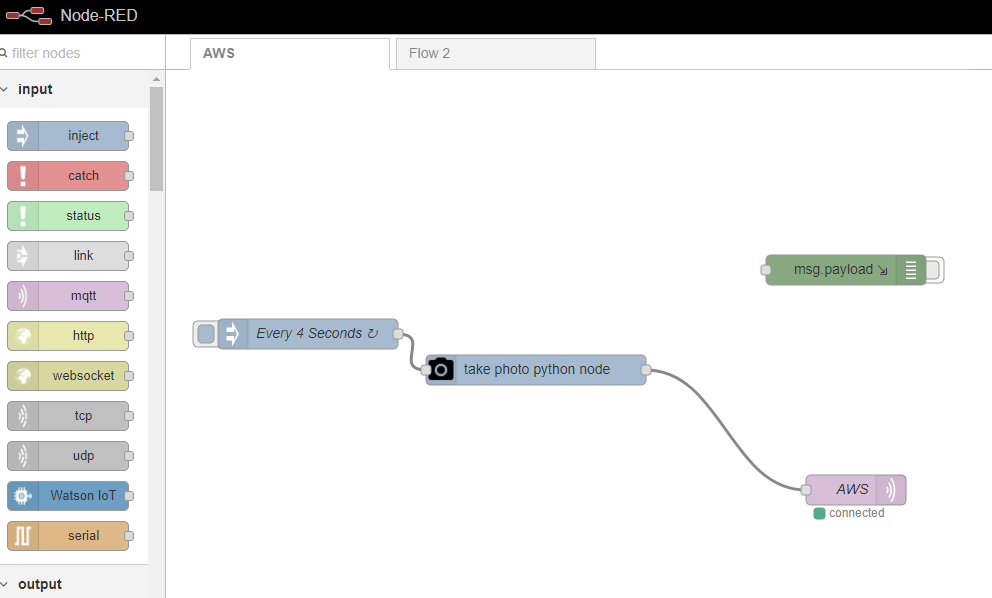Click the Node-RED title text

99,15
